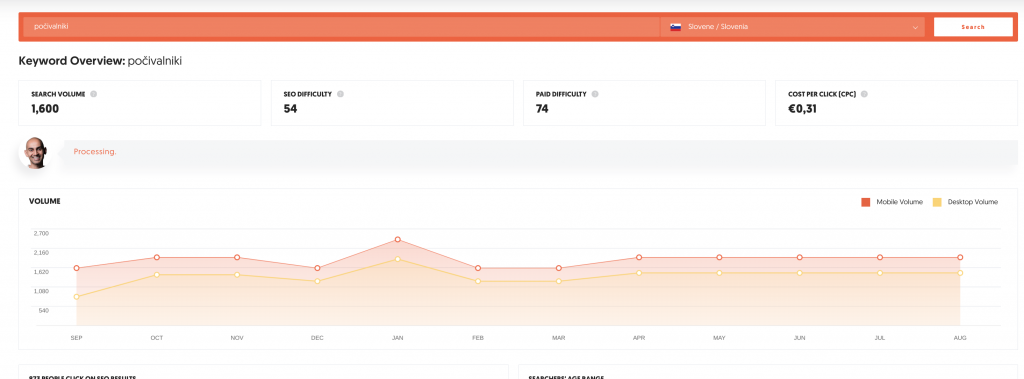Select the AUG mobile volume data point
This screenshot has height=379, width=1024.
(960, 257)
